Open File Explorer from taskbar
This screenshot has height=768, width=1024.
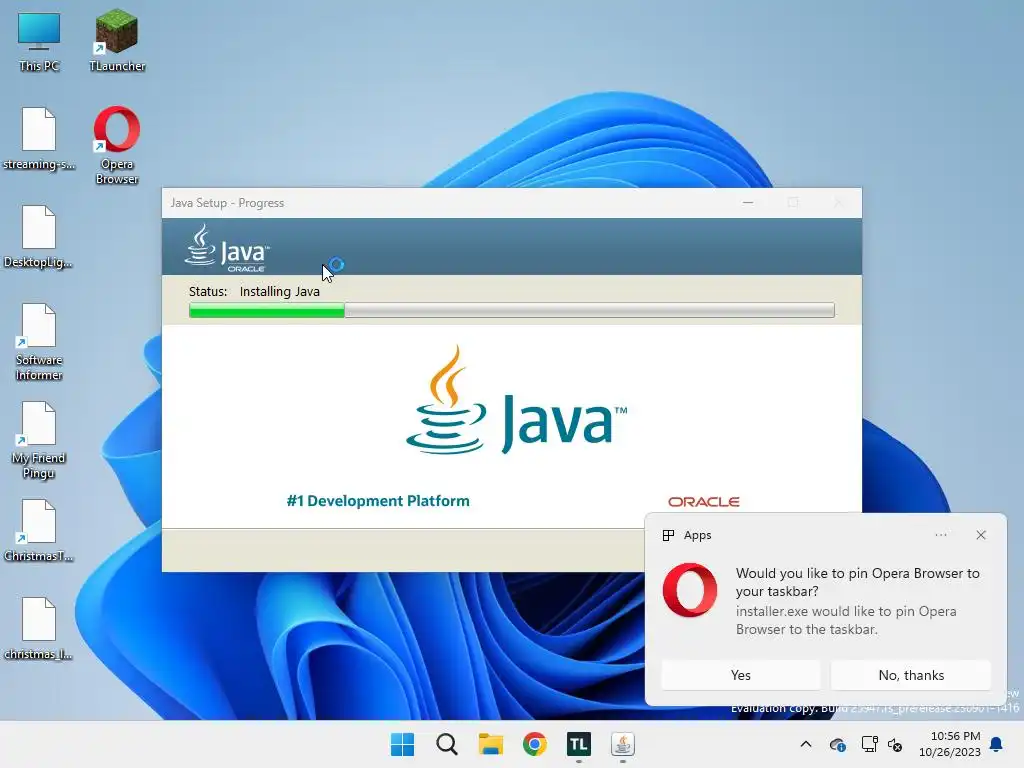(x=490, y=744)
